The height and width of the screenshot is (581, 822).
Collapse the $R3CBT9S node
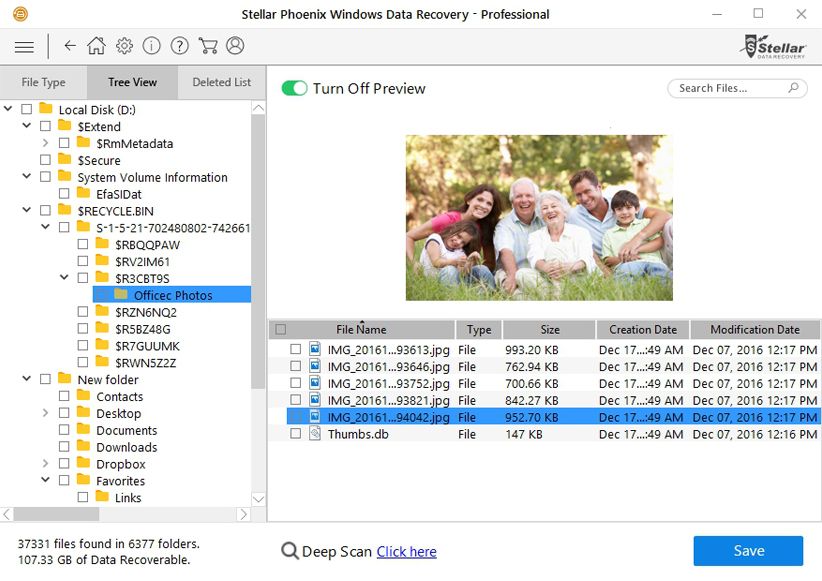pyautogui.click(x=64, y=277)
